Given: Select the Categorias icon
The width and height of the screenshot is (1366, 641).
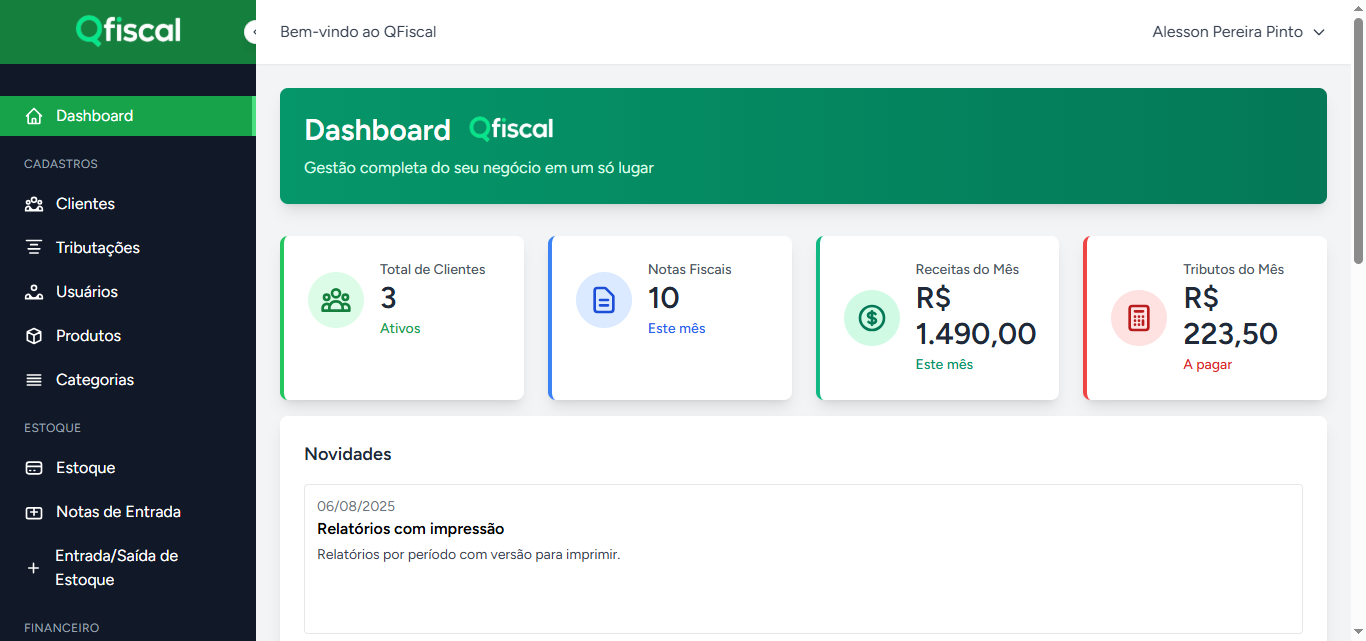Looking at the screenshot, I should point(33,379).
